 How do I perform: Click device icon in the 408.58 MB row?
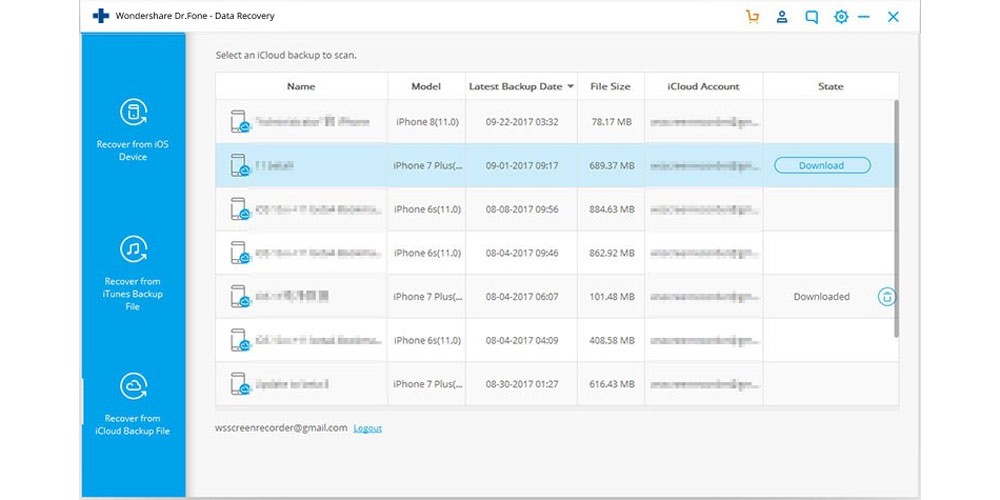pyautogui.click(x=239, y=341)
